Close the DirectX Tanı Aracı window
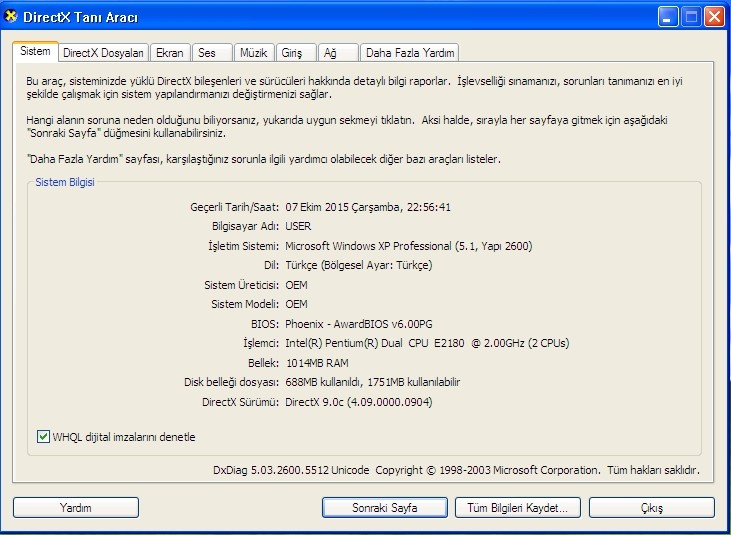Viewport: 731px width, 535px height. (714, 17)
